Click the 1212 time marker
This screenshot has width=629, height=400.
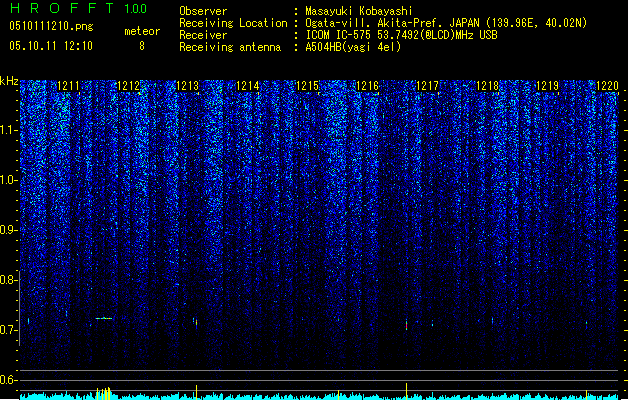(128, 86)
